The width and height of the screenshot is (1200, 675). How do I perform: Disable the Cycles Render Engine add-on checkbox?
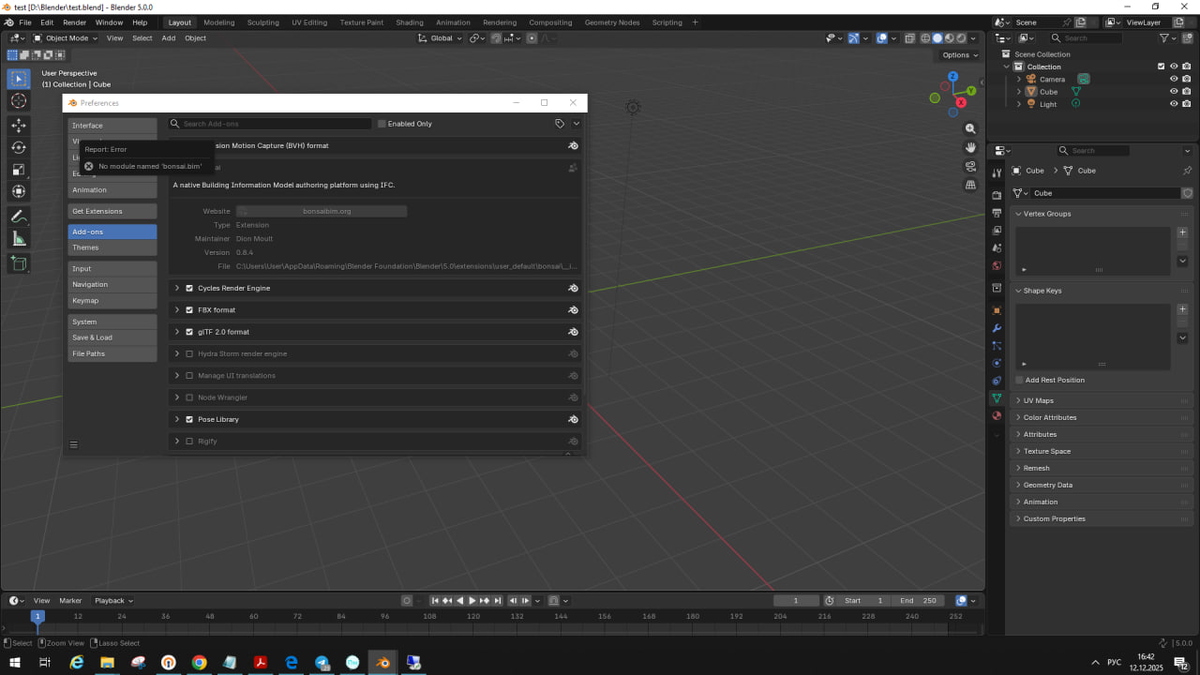coord(189,288)
